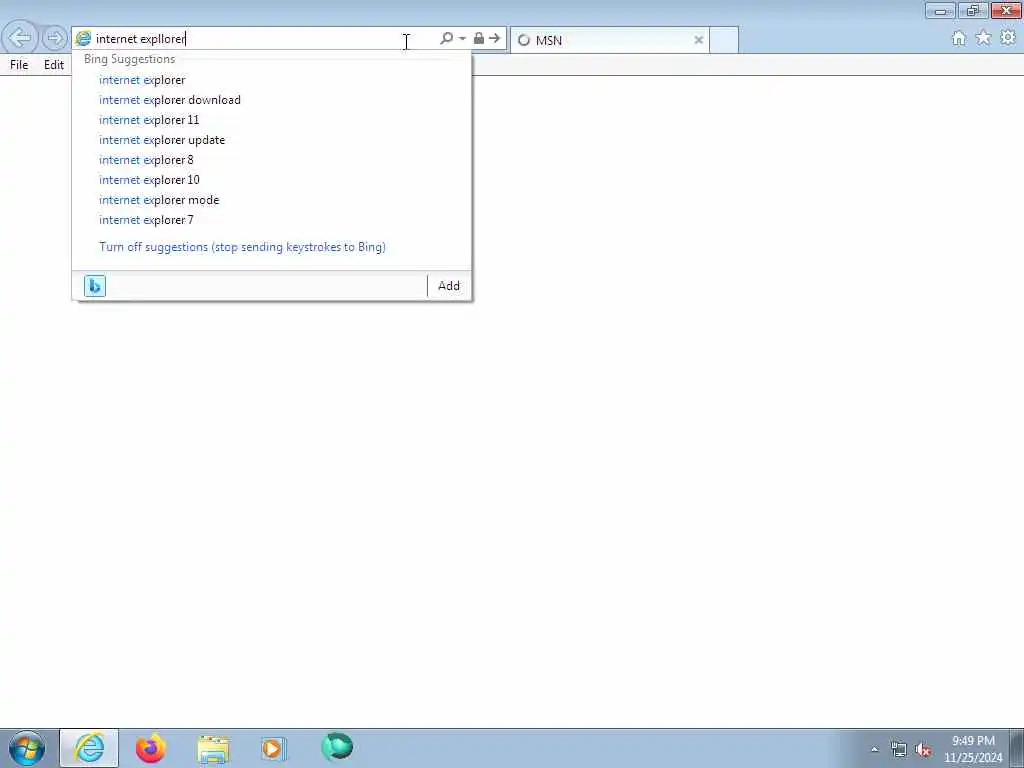Switch to the MSN tab

click(x=609, y=40)
